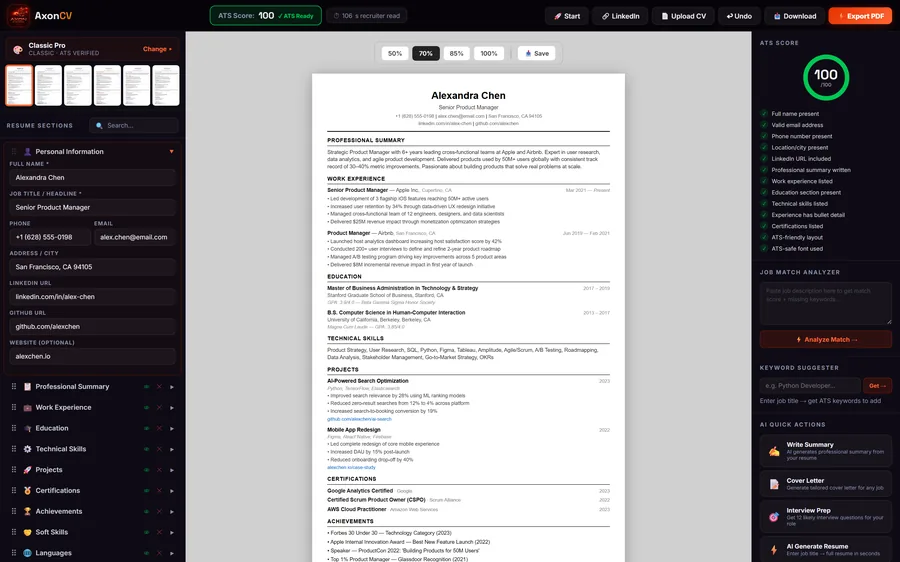
Task: Expand the Projects section arrow
Action: (172, 470)
